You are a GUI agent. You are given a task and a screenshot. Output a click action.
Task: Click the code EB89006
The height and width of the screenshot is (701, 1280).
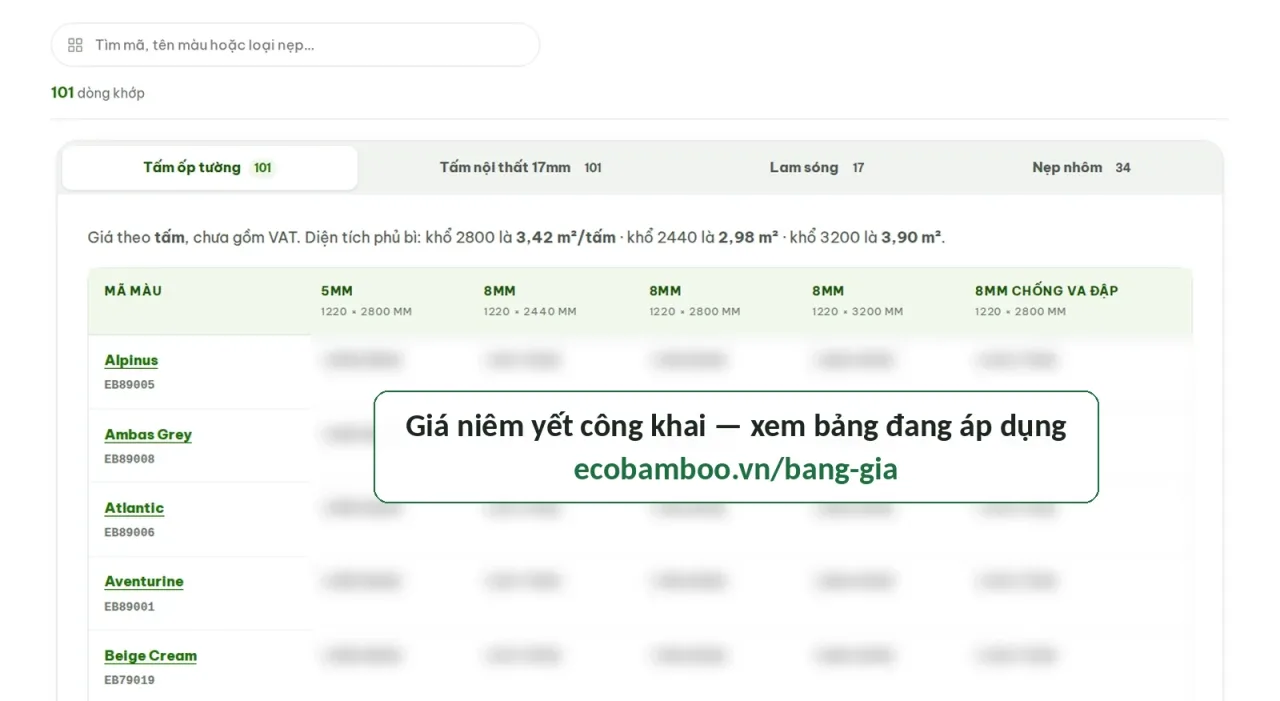coord(129,533)
